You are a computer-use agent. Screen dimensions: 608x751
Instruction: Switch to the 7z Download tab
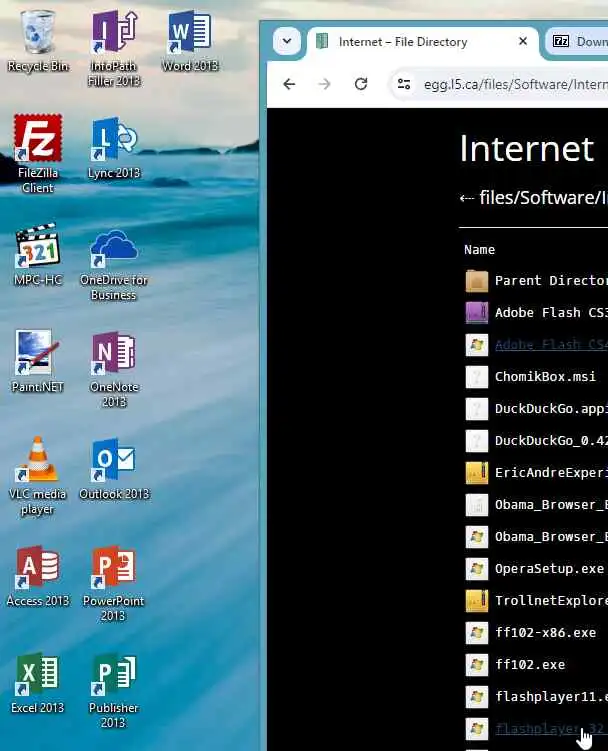pyautogui.click(x=578, y=42)
